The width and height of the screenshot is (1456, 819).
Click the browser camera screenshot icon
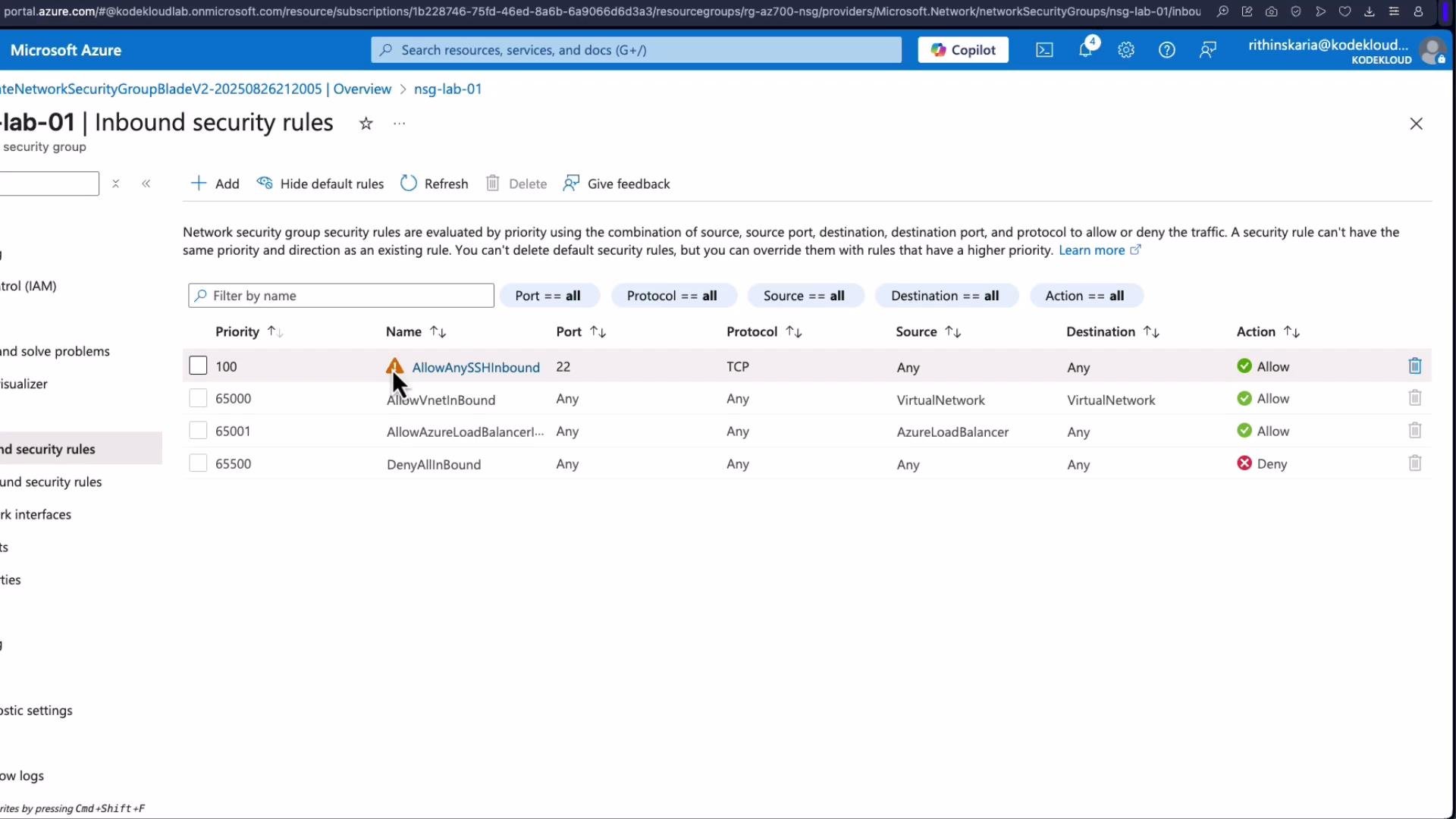pyautogui.click(x=1272, y=11)
